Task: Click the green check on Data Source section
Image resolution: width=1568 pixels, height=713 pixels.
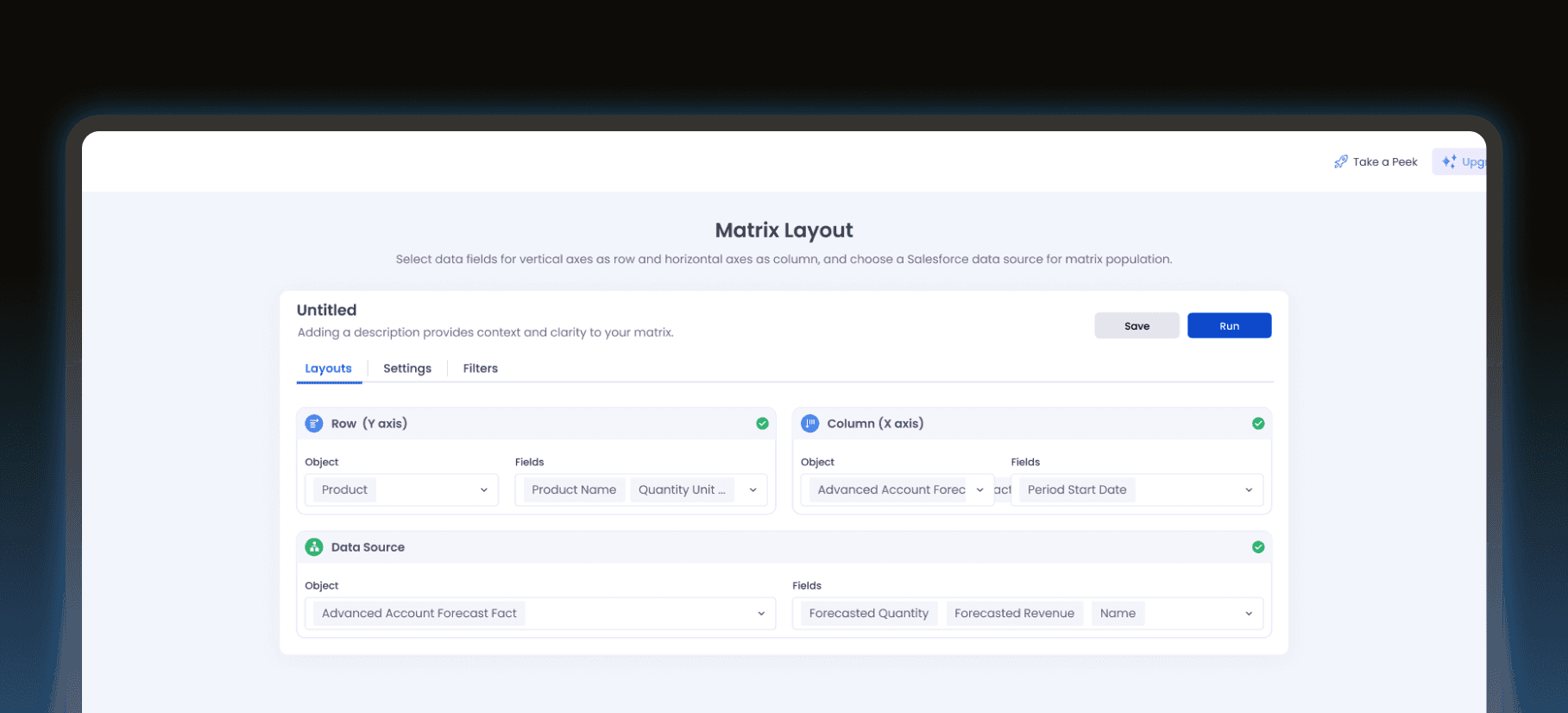Action: 1258,547
